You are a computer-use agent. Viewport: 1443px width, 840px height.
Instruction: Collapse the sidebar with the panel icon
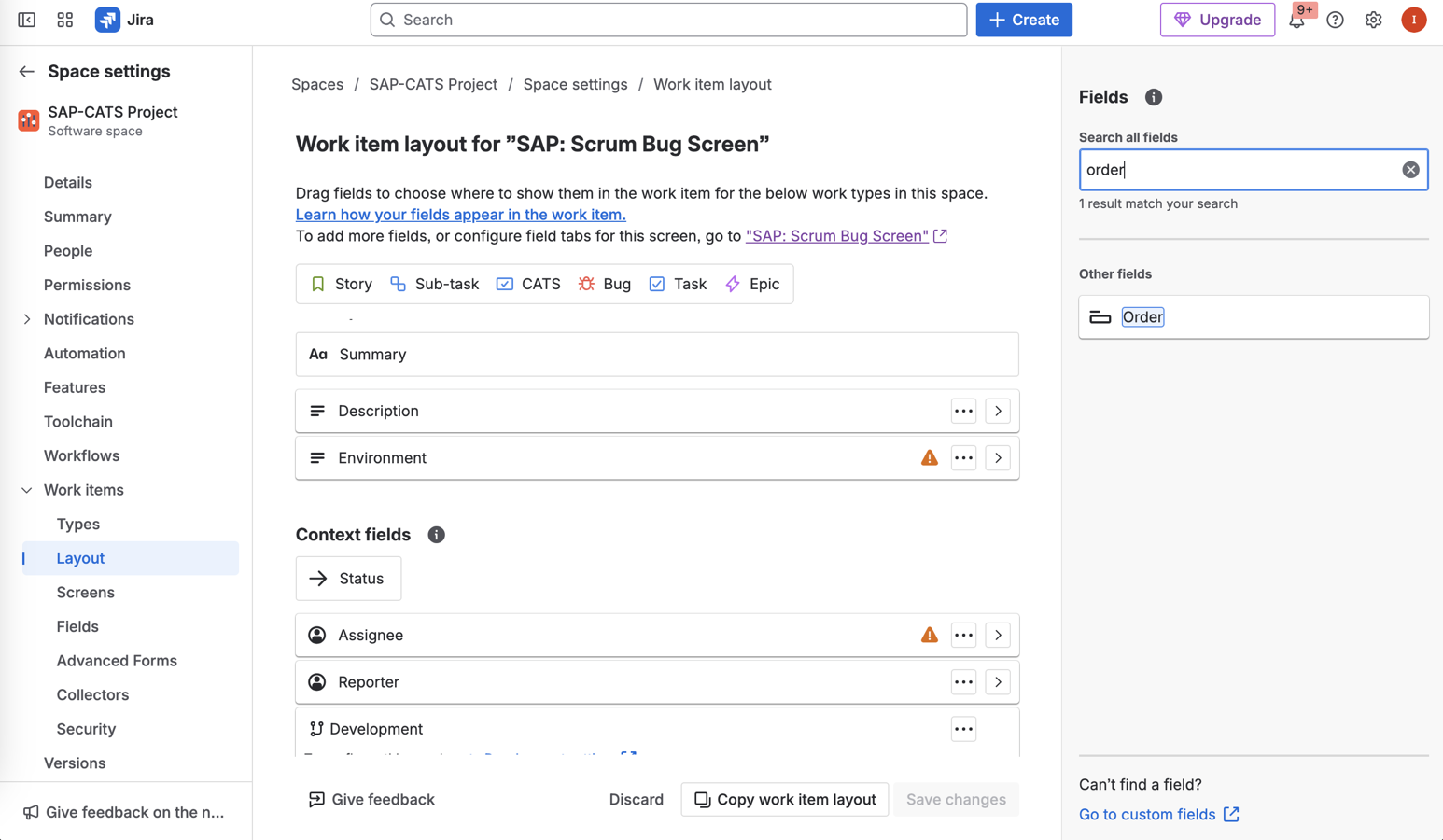pyautogui.click(x=27, y=20)
